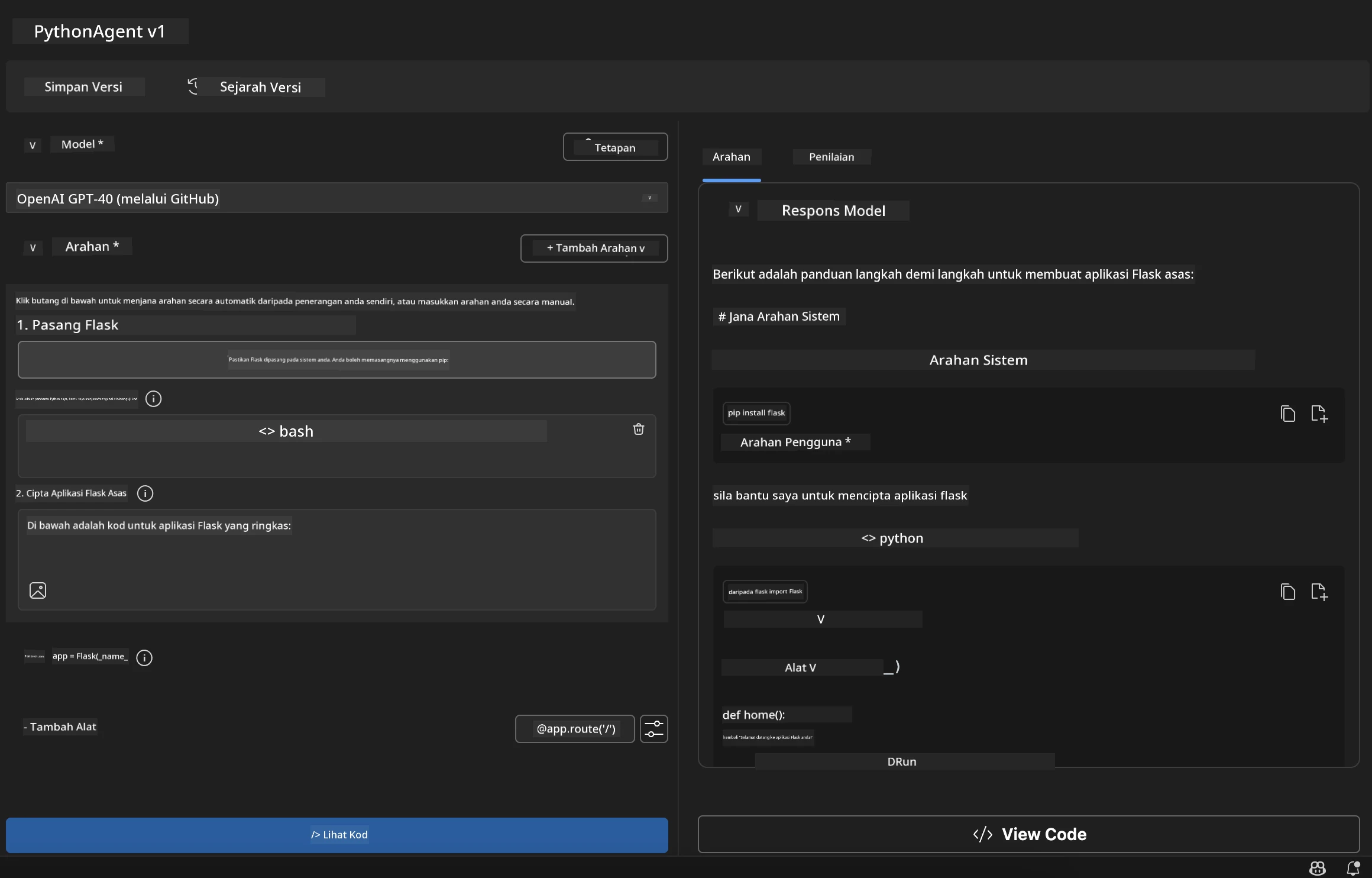Open notifications bell in status bar
The image size is (1372, 878).
pyautogui.click(x=1353, y=868)
